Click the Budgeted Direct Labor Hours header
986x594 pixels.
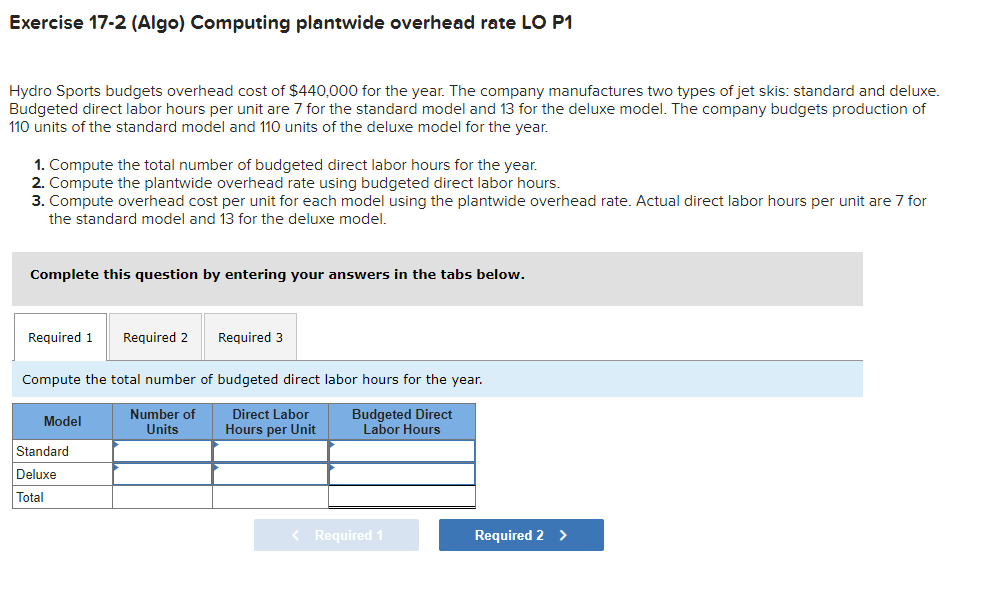(401, 421)
